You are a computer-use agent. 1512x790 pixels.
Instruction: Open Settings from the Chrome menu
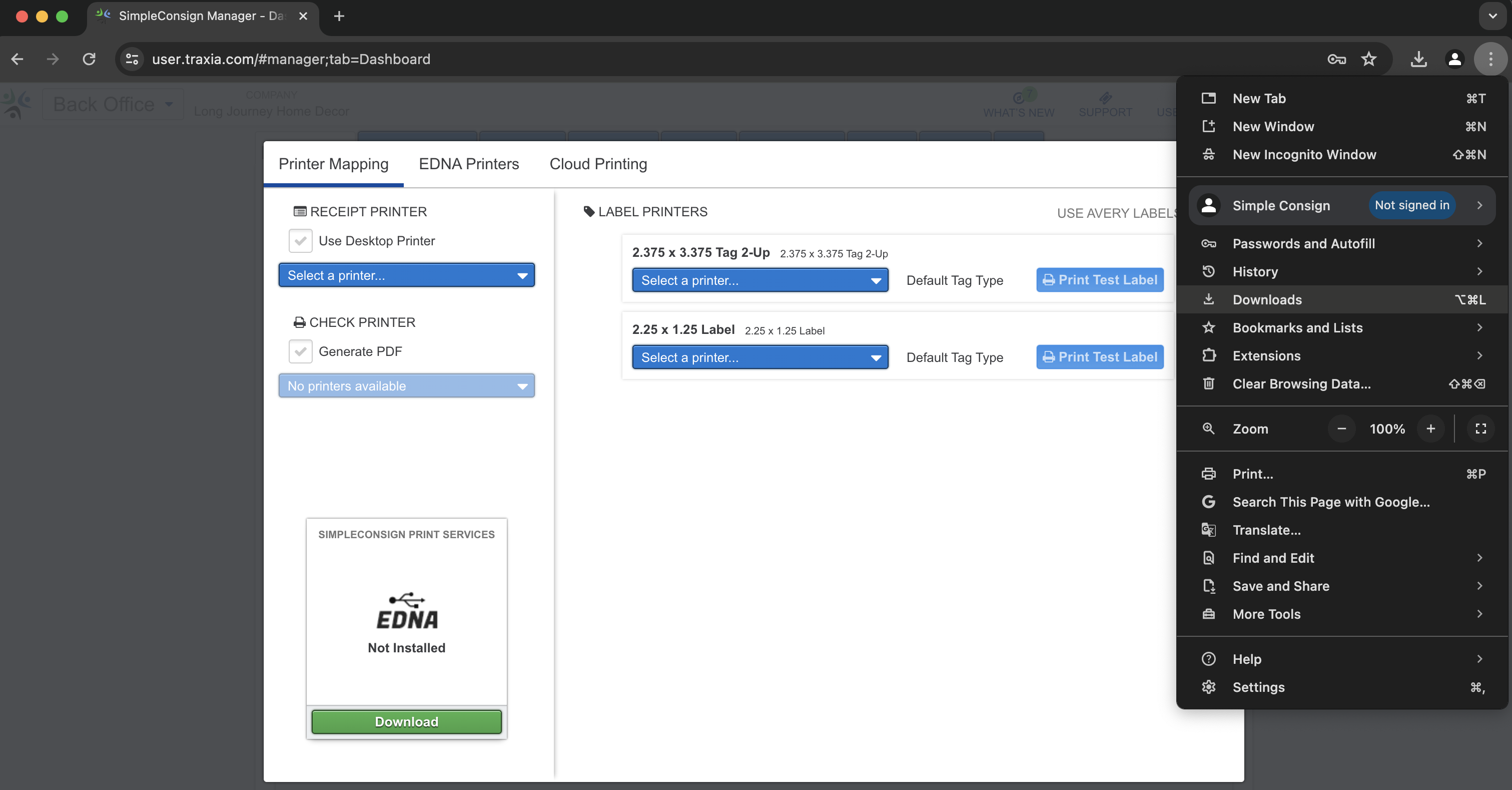pos(1342,687)
